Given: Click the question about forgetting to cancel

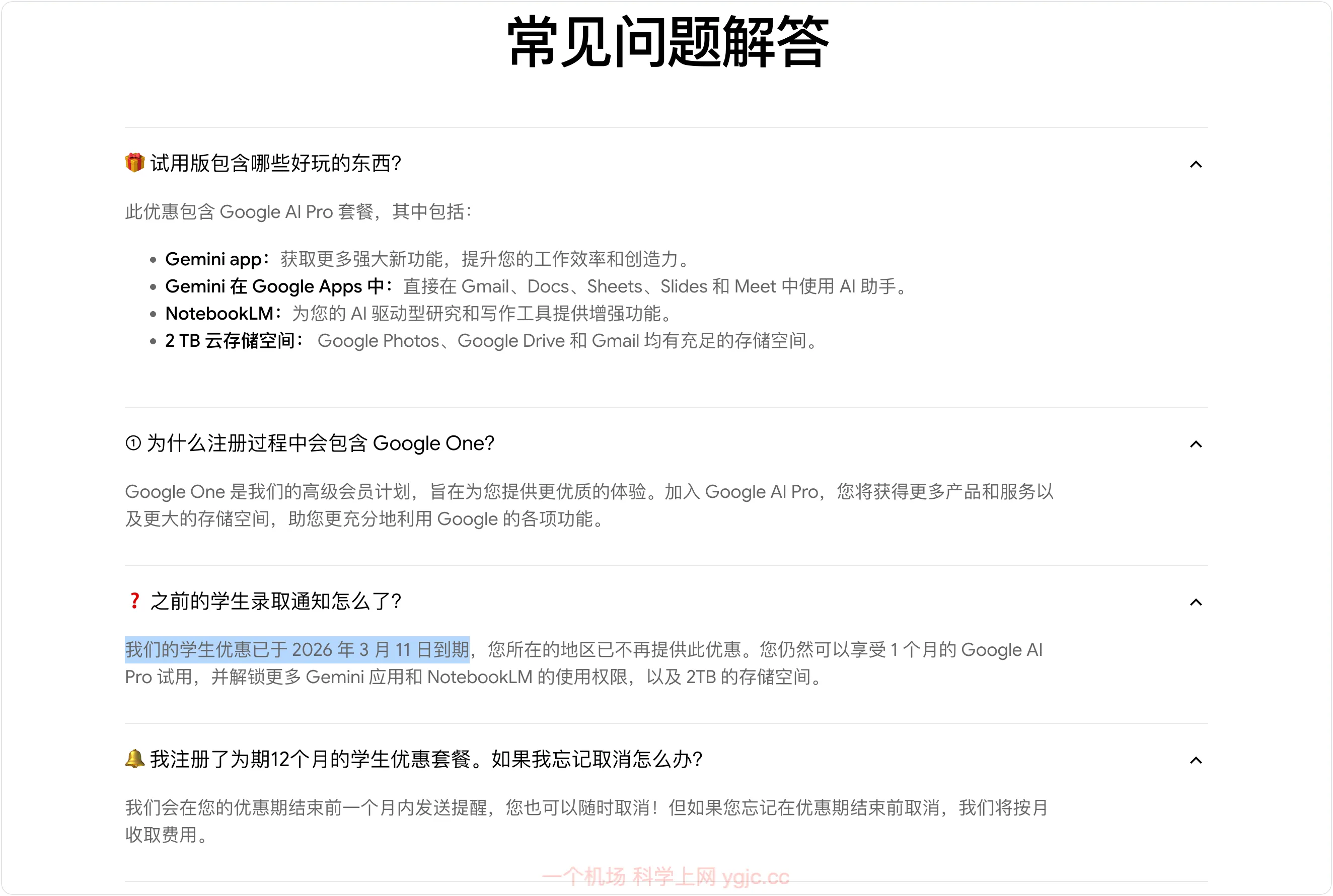Looking at the screenshot, I should [426, 760].
